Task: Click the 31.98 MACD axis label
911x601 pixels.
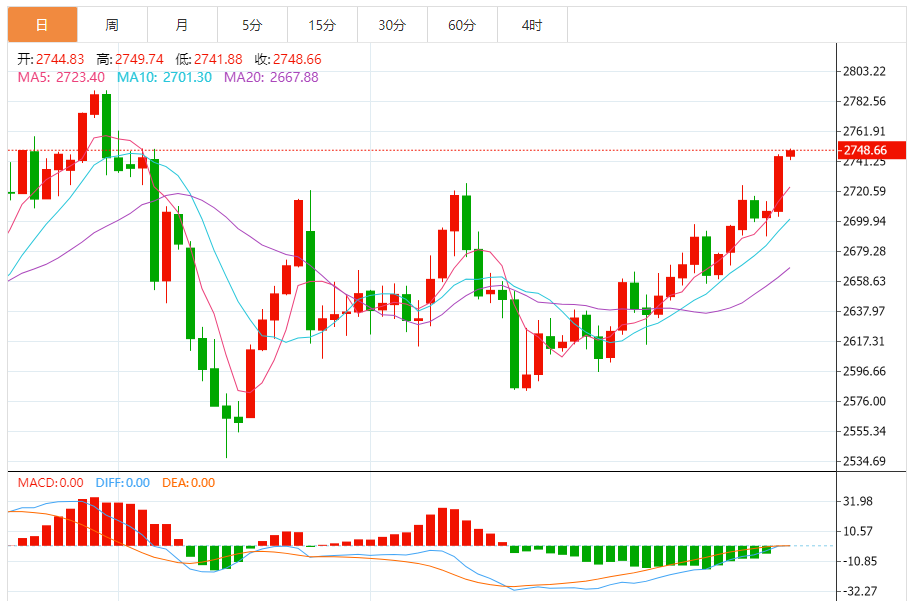Action: [858, 501]
